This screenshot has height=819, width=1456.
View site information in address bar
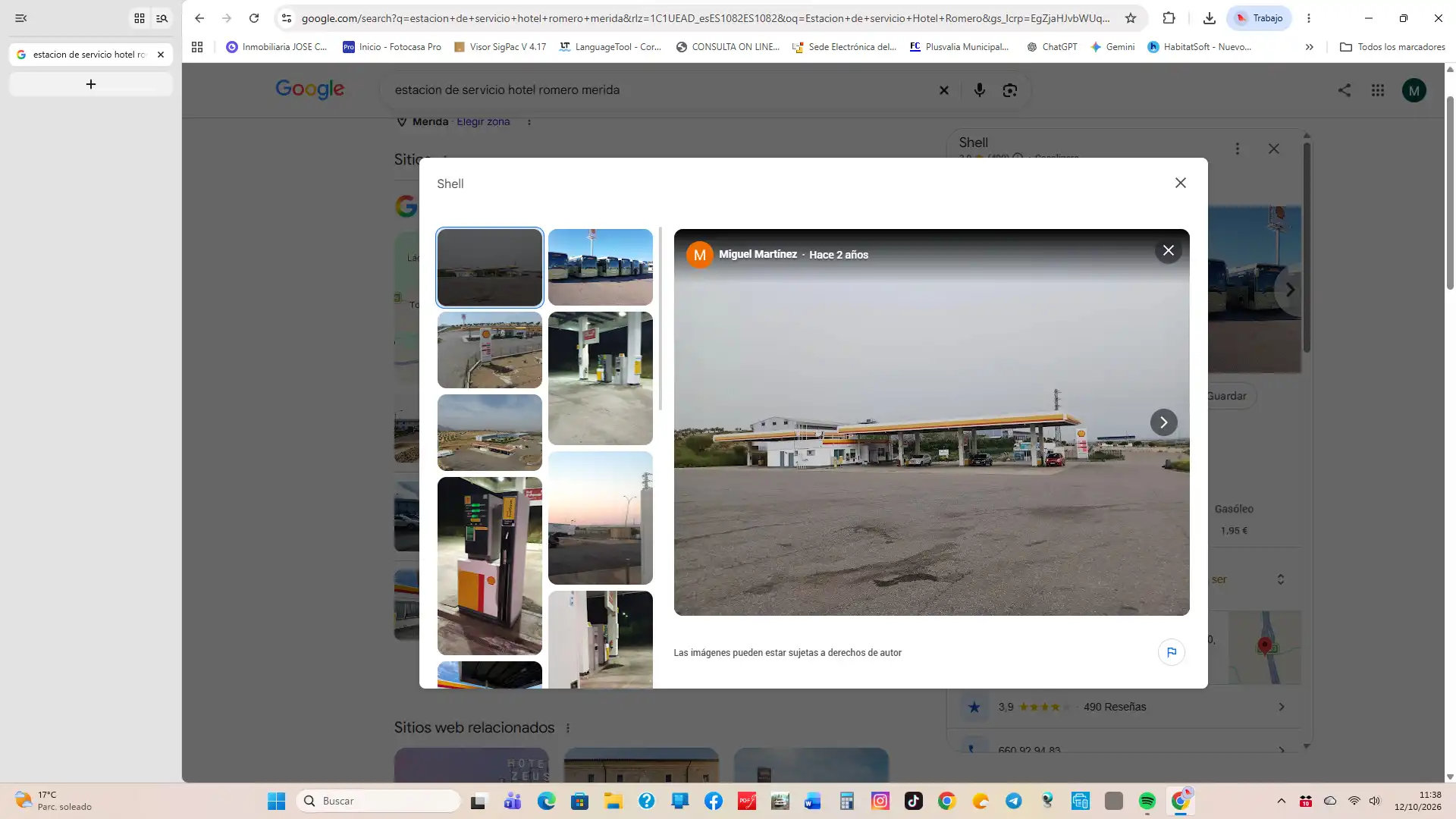[287, 18]
